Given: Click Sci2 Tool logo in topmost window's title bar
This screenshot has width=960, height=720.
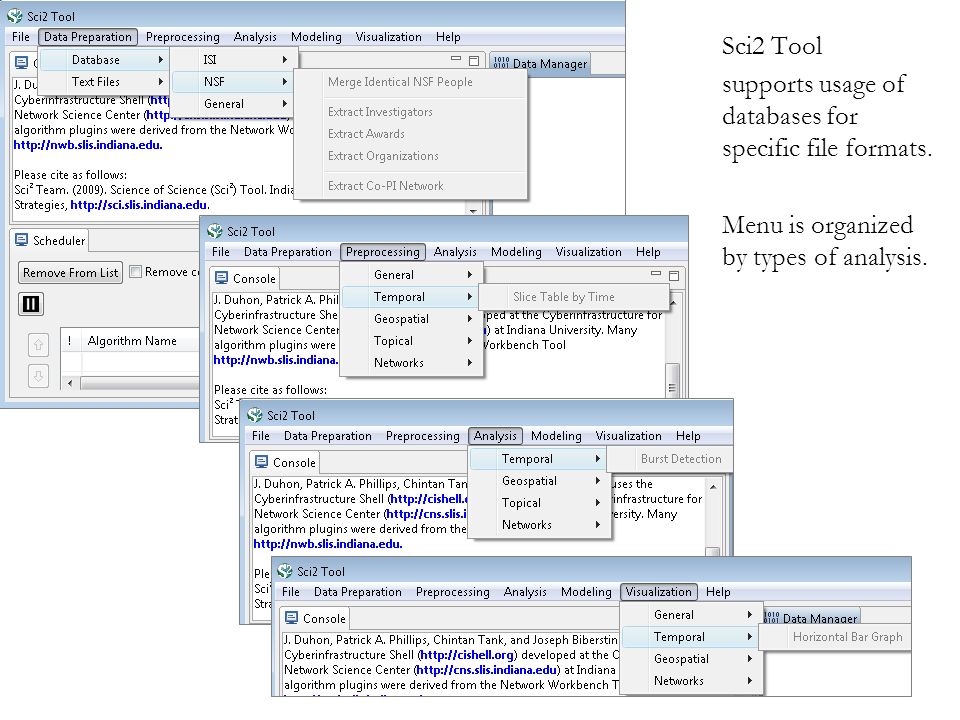Looking at the screenshot, I should tap(15, 16).
